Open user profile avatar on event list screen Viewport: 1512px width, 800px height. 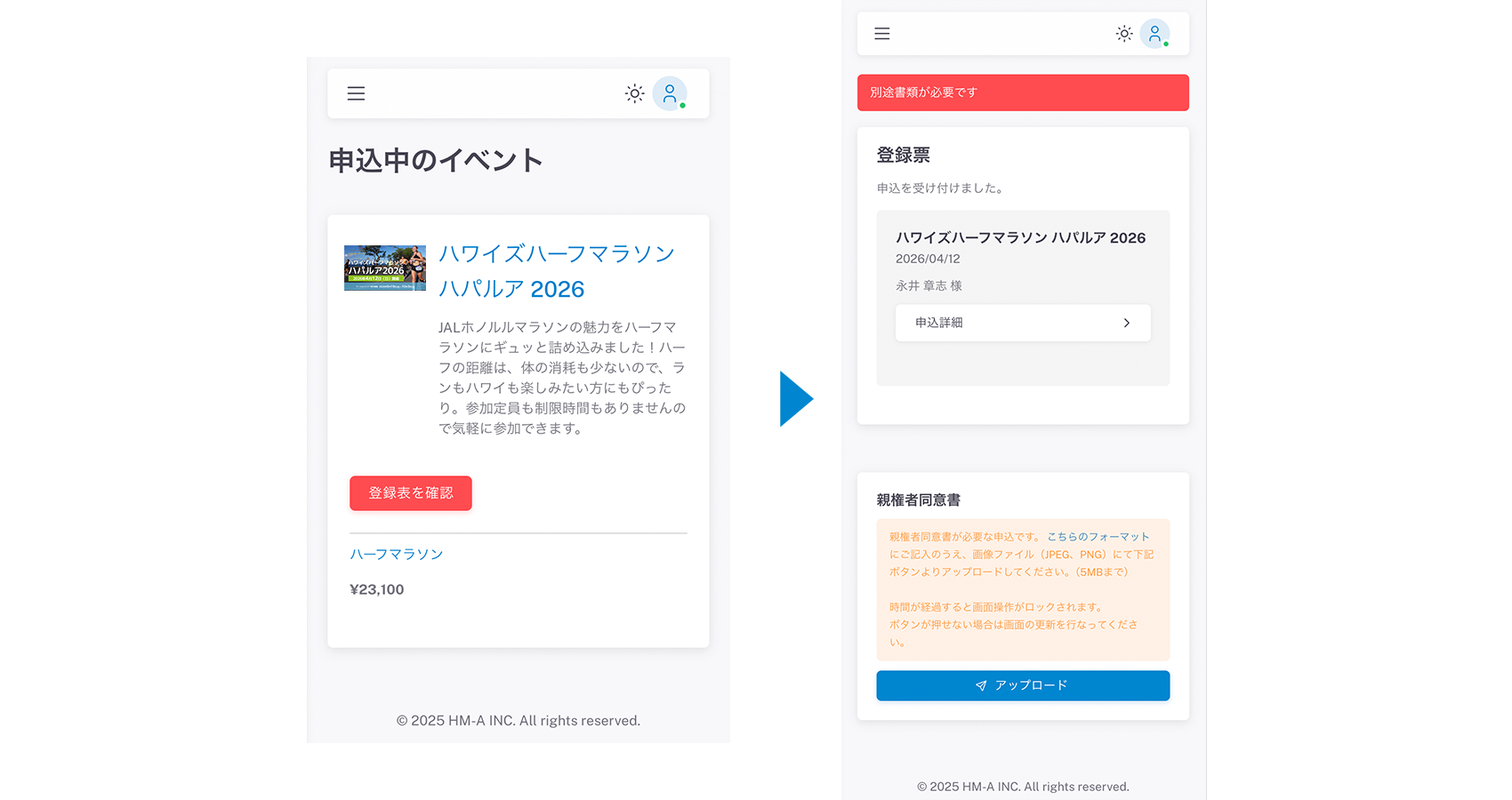point(670,93)
